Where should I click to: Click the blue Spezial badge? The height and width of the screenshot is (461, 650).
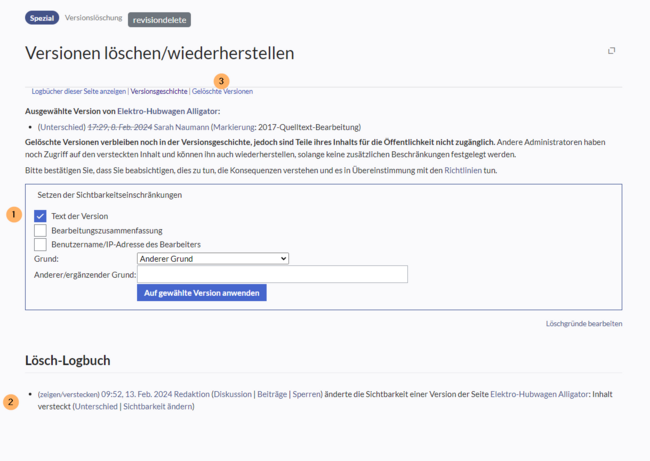tap(42, 18)
